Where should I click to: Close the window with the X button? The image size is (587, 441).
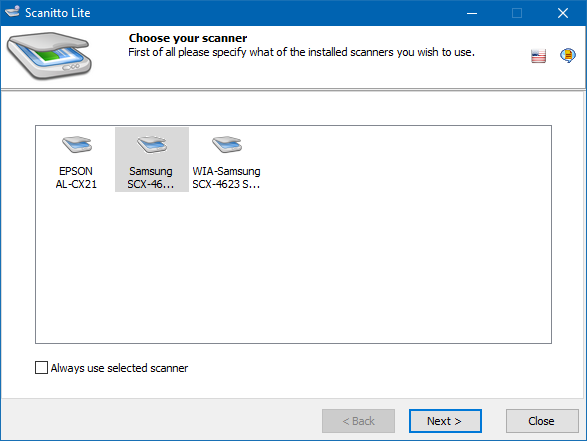pyautogui.click(x=563, y=13)
